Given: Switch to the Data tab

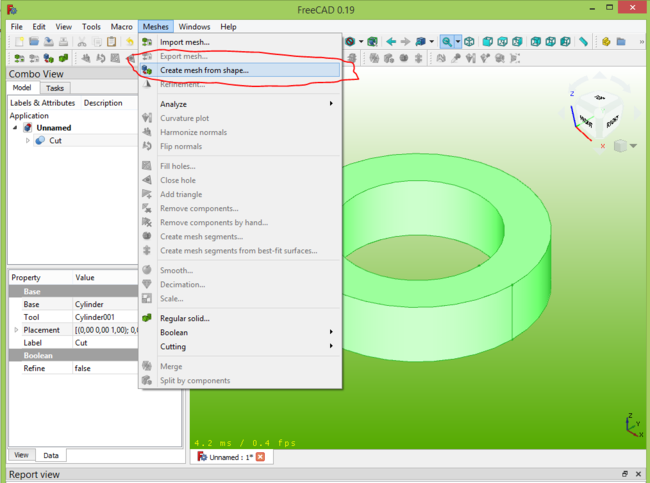Looking at the screenshot, I should 50,455.
